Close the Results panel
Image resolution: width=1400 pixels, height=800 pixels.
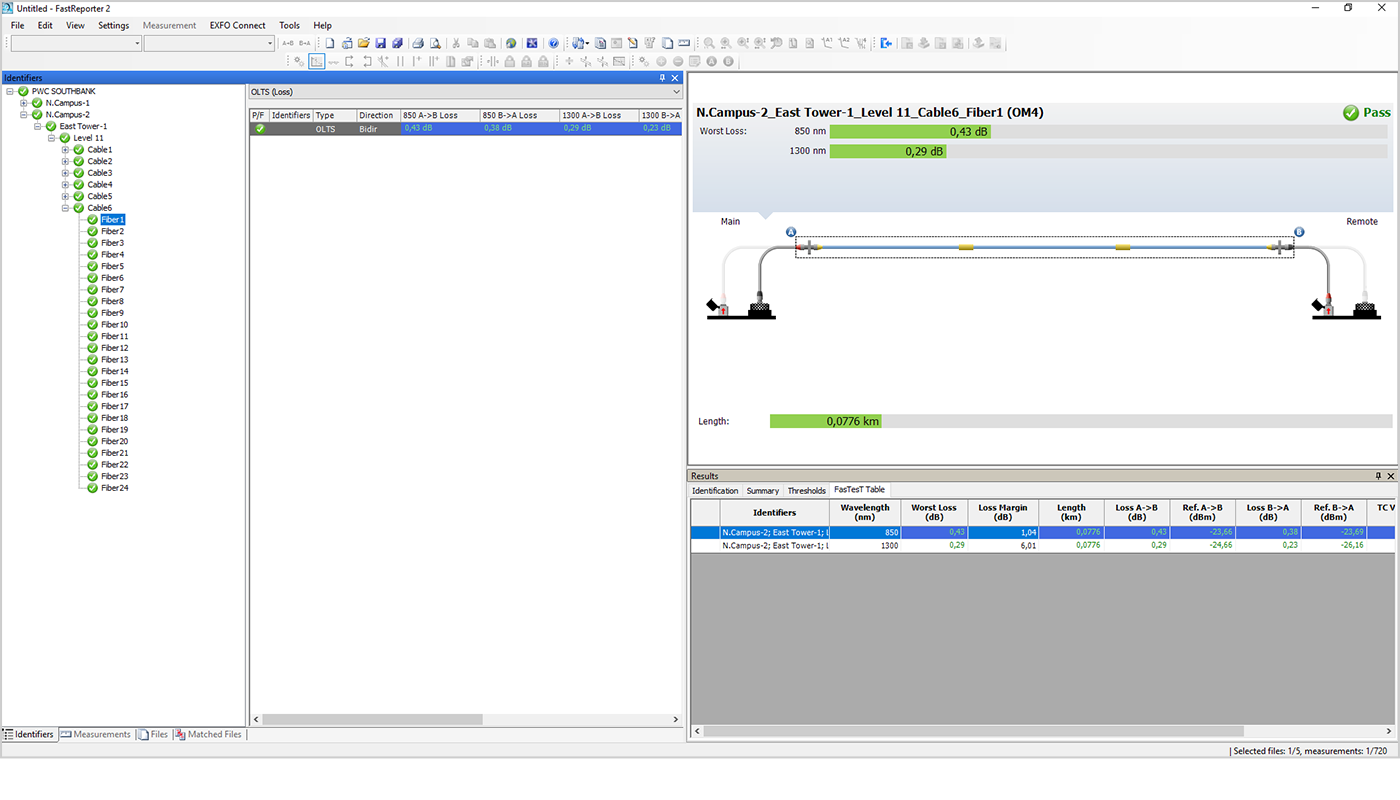(1390, 476)
